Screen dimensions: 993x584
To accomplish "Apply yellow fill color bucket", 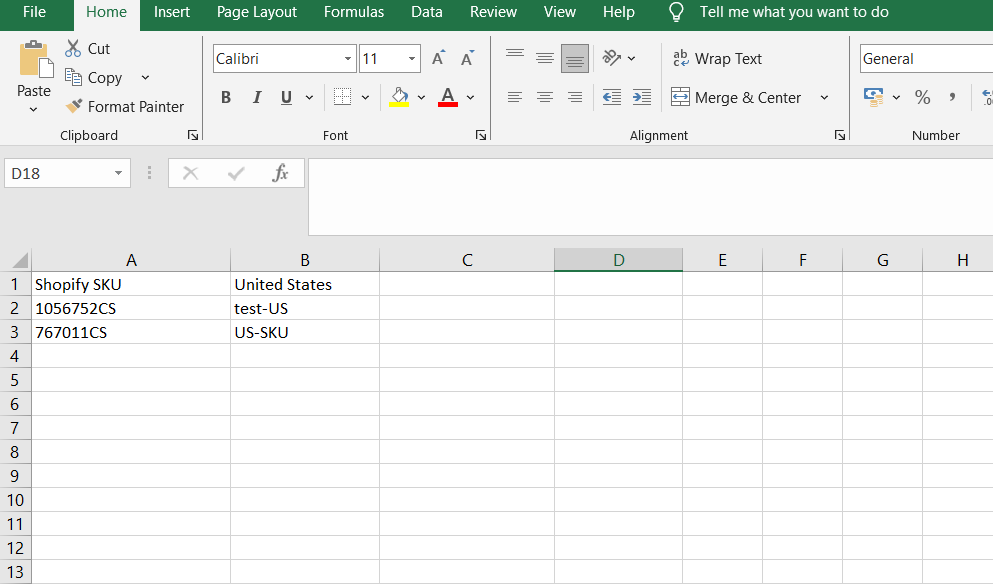I will point(399,97).
